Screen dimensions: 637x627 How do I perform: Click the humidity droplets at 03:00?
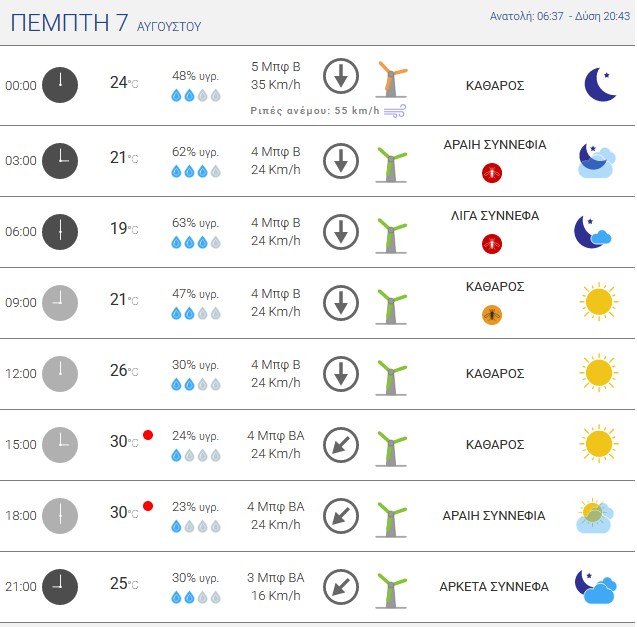tap(196, 171)
